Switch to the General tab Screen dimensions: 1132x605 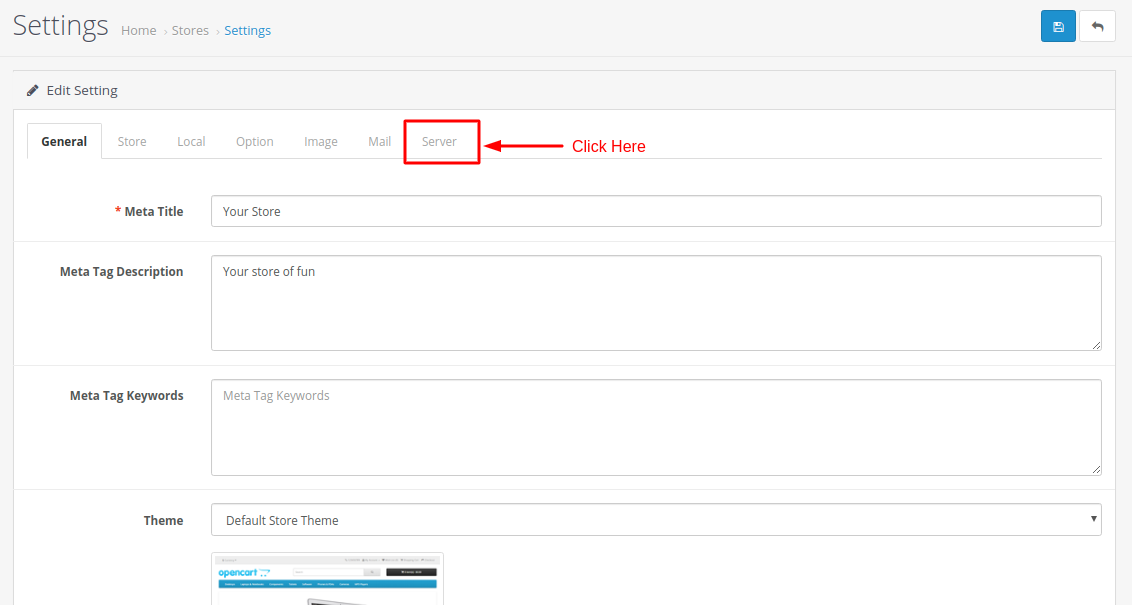tap(64, 142)
